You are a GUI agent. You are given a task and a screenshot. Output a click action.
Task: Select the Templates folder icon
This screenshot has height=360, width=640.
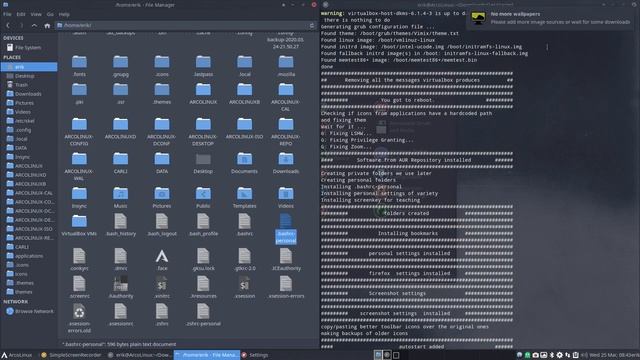point(244,194)
